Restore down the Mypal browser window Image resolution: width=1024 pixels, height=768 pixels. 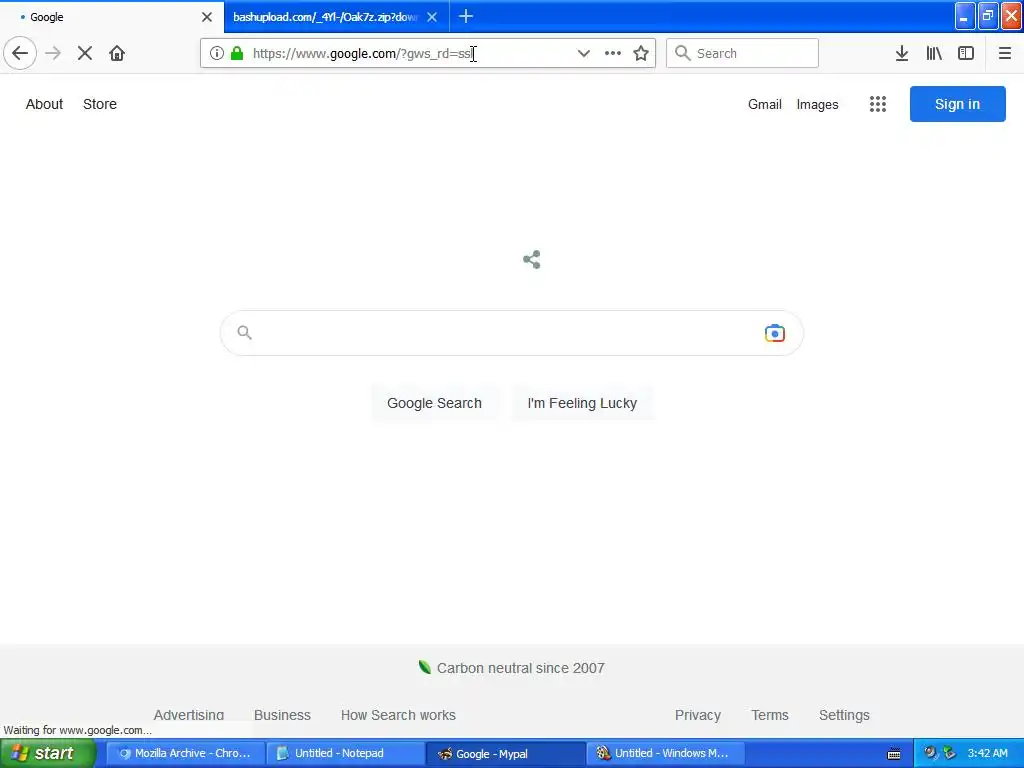tap(988, 16)
